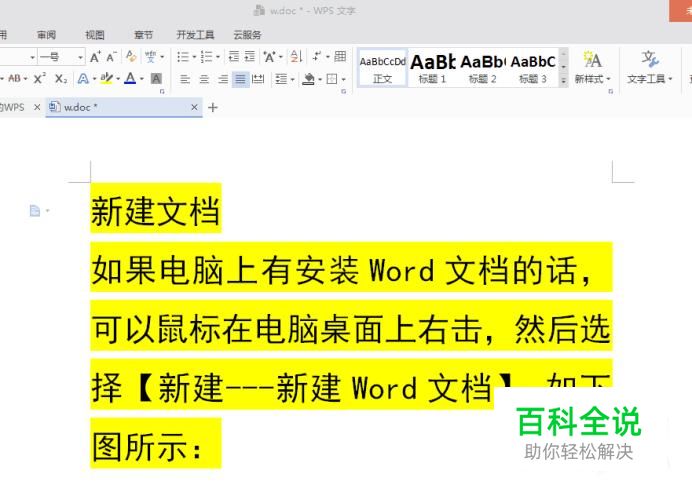The width and height of the screenshot is (692, 496).
Task: Apply subscript X₂ formatting
Action: 61,79
